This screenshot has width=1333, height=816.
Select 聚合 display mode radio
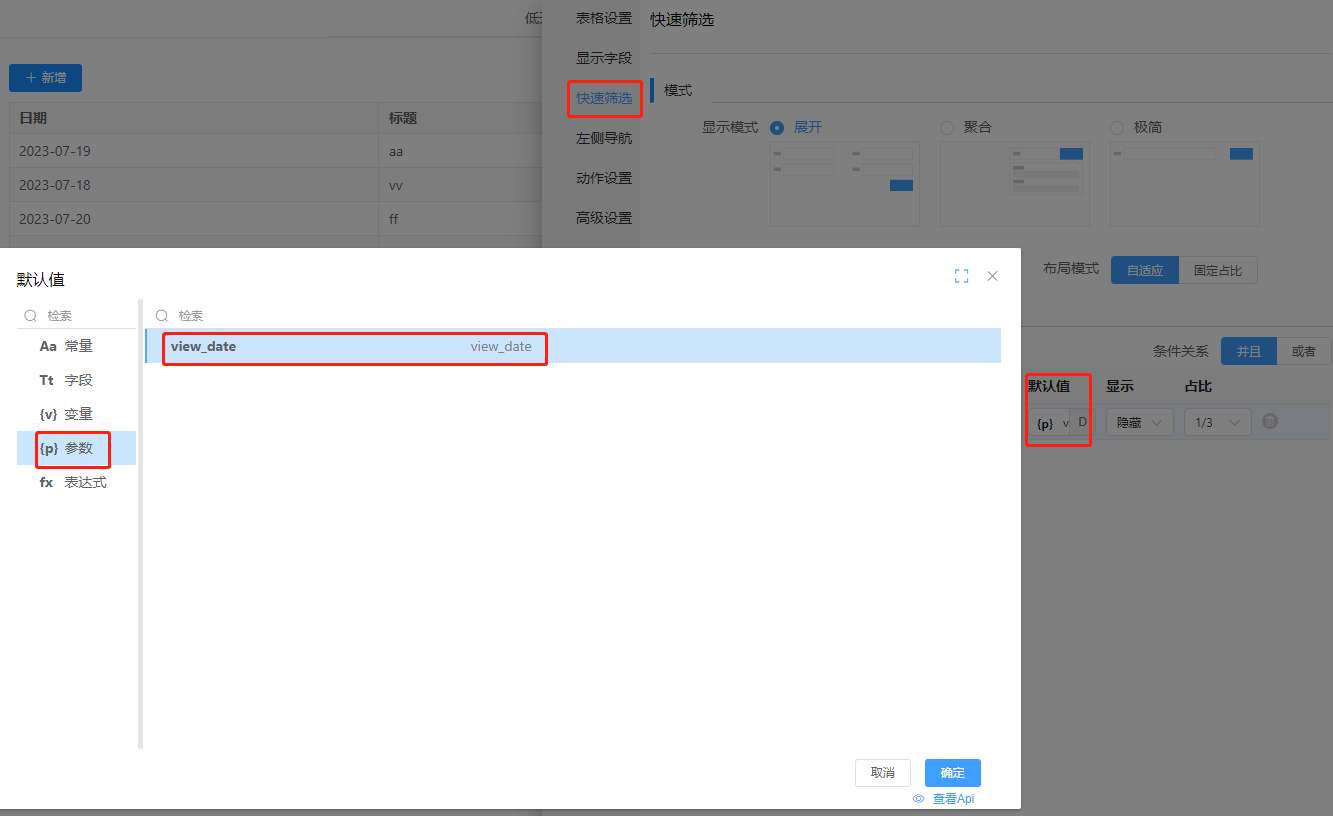pyautogui.click(x=947, y=128)
